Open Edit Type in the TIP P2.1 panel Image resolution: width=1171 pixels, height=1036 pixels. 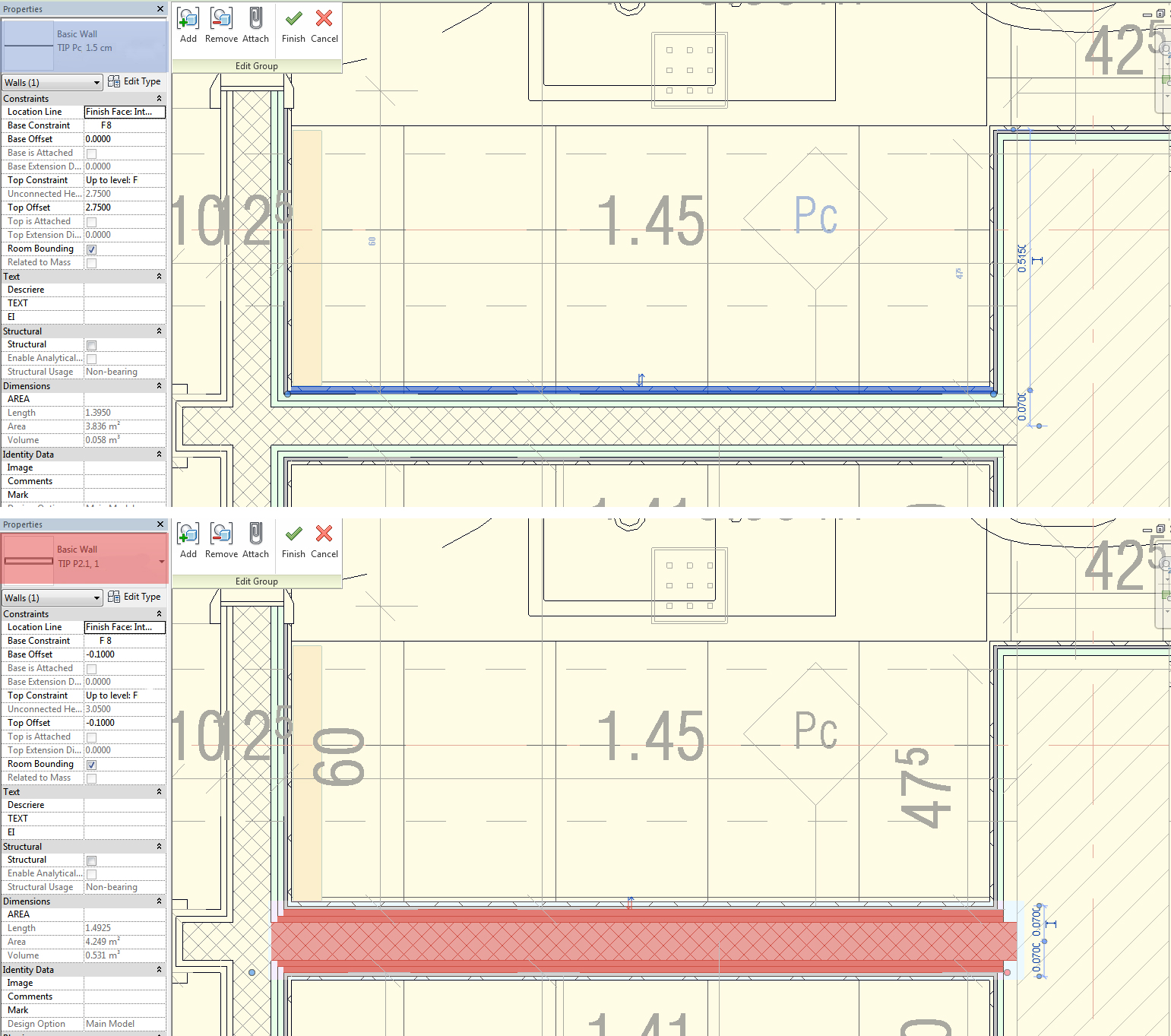tap(135, 597)
